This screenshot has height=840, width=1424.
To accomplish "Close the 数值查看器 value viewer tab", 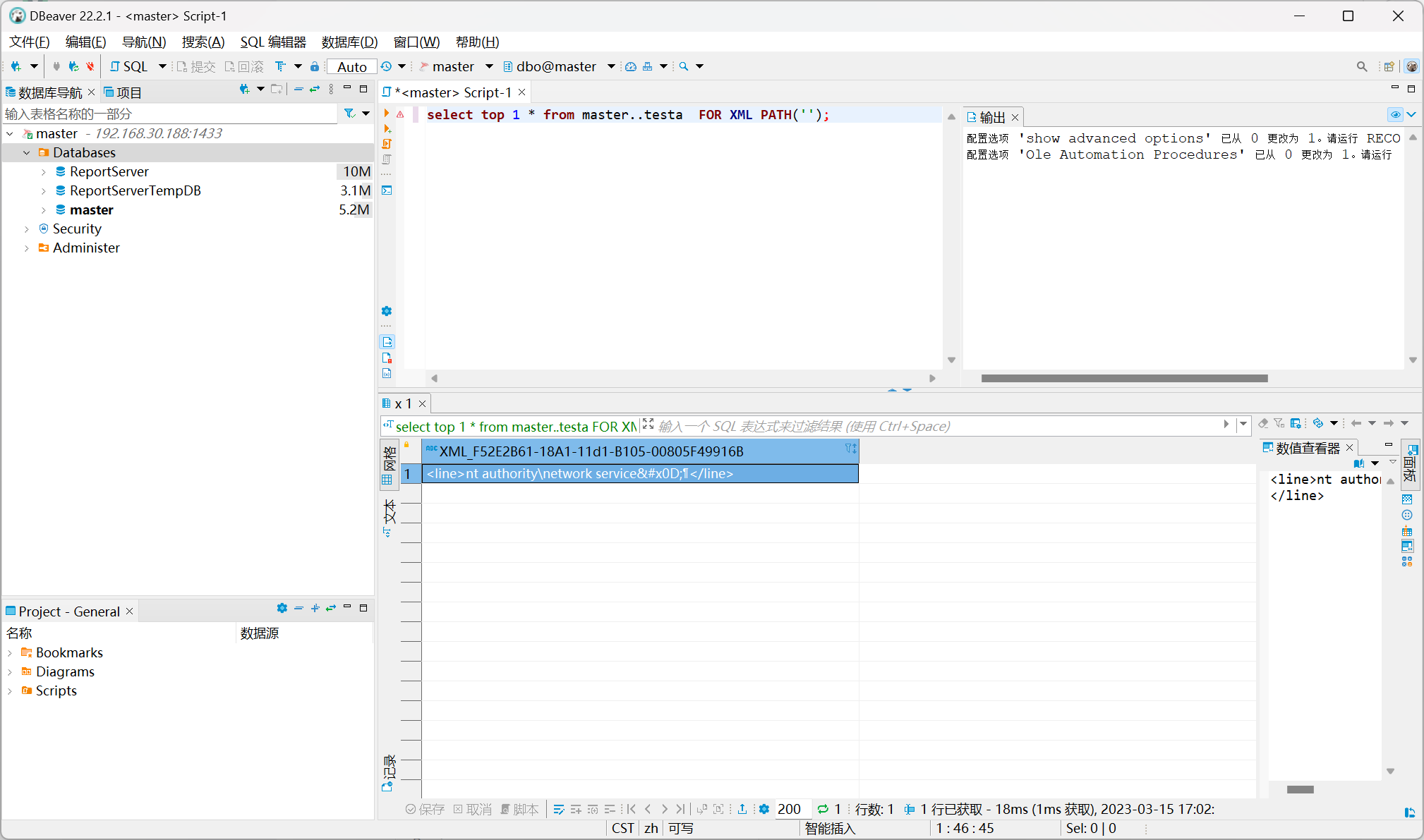I will pyautogui.click(x=1349, y=447).
